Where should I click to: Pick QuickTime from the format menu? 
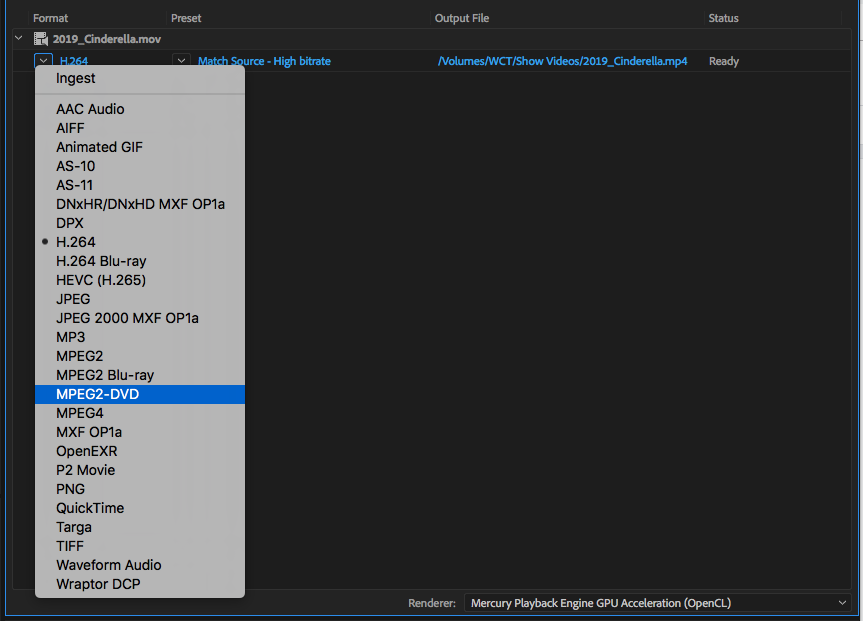[x=90, y=508]
